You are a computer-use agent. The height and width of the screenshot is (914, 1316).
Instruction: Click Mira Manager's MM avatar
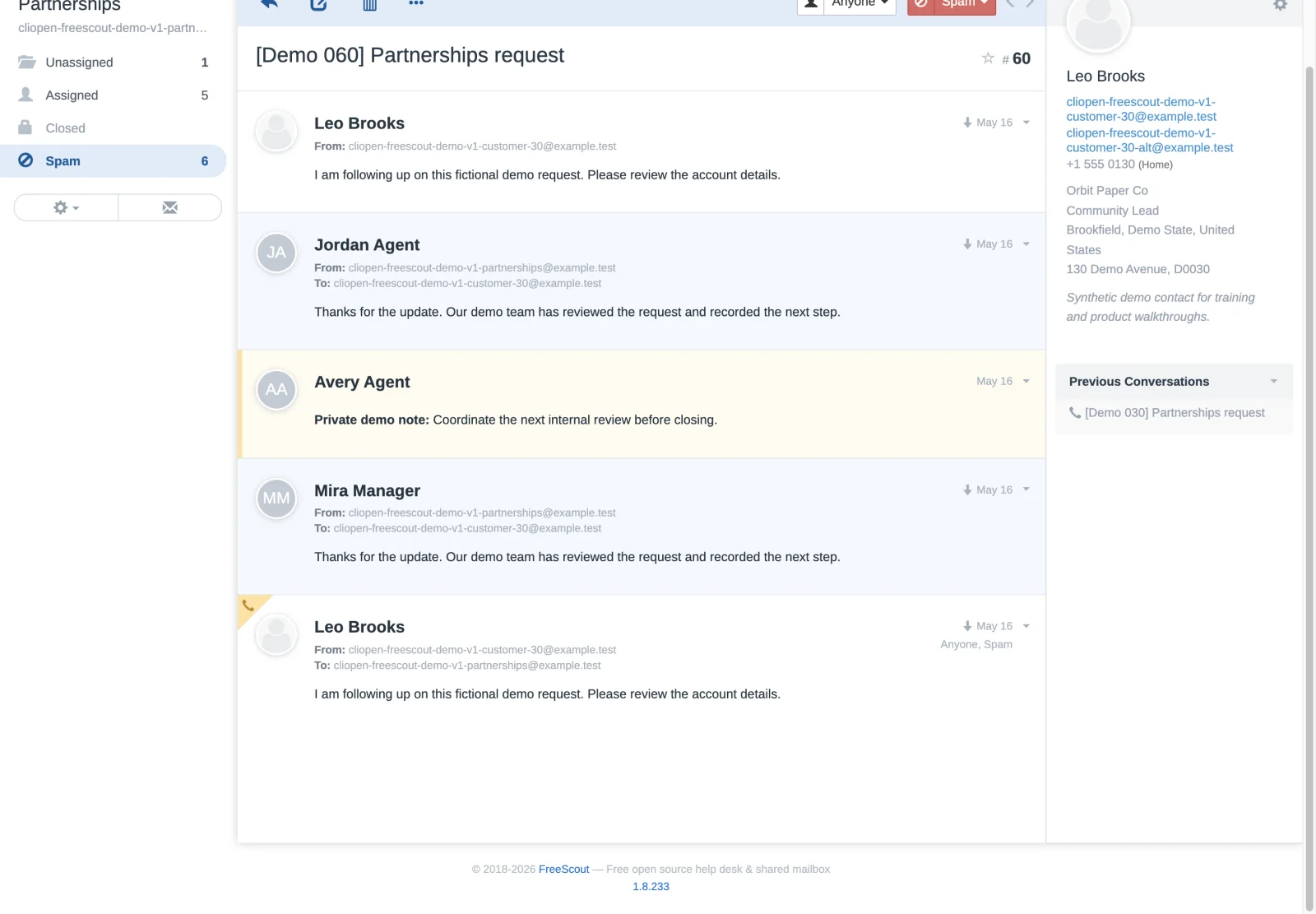click(x=276, y=499)
